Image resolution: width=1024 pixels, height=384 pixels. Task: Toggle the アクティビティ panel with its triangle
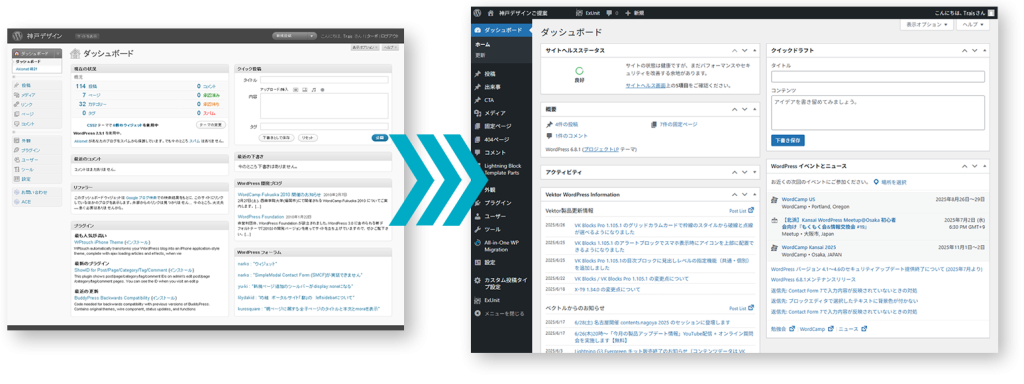(x=755, y=172)
